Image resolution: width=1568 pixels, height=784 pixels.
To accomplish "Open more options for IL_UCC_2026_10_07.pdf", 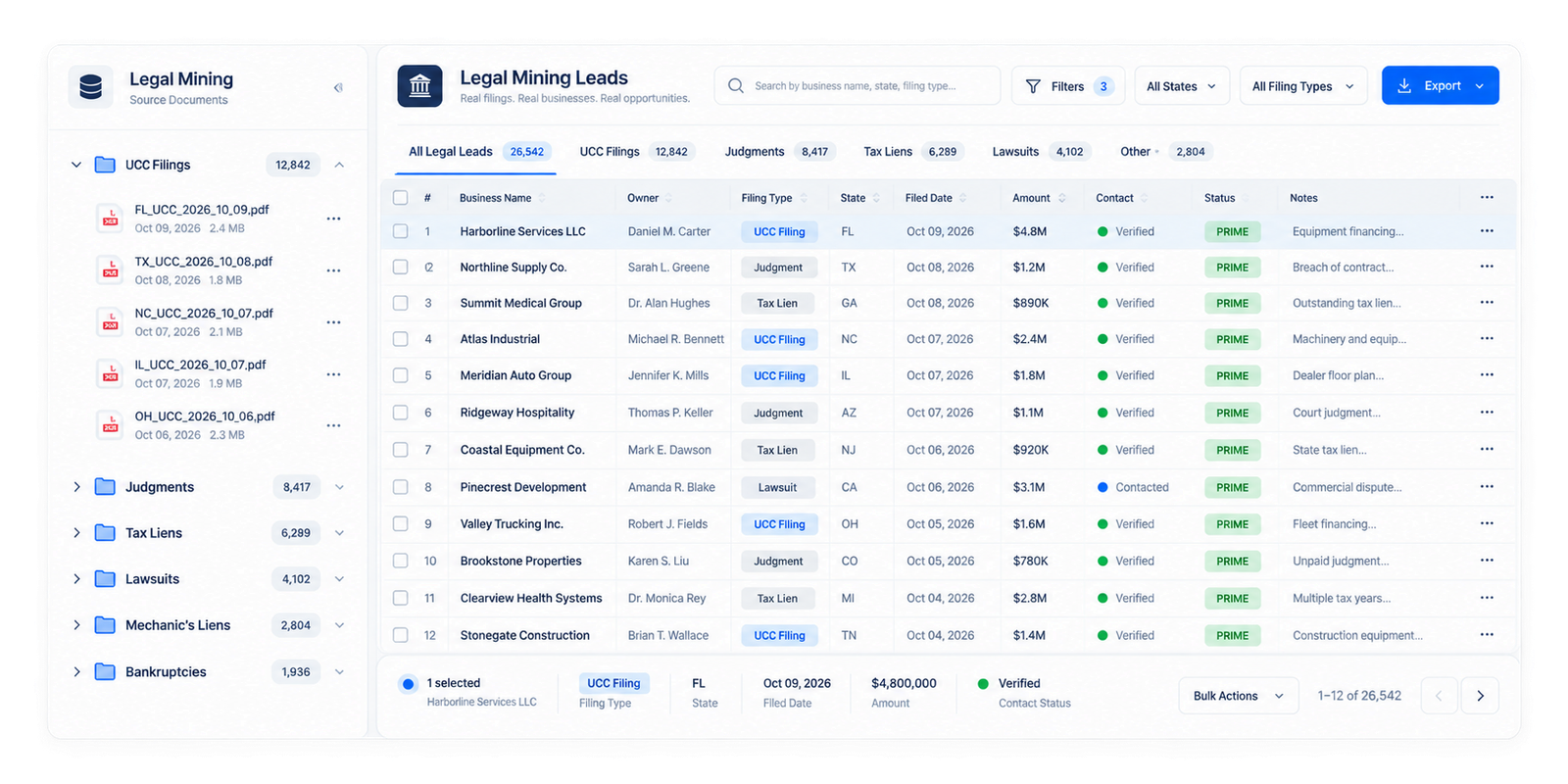I will 333,374.
